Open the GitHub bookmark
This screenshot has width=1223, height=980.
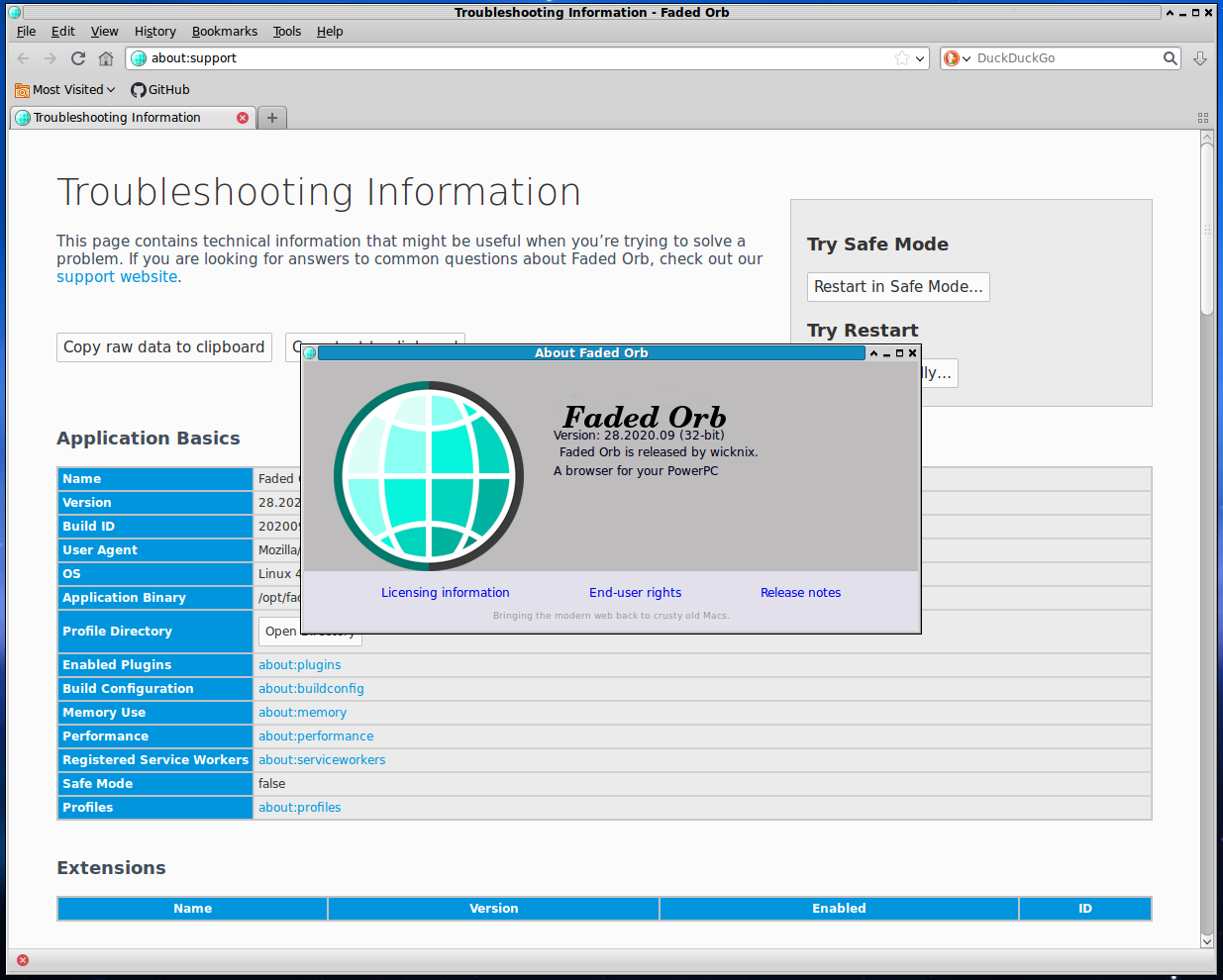[160, 90]
